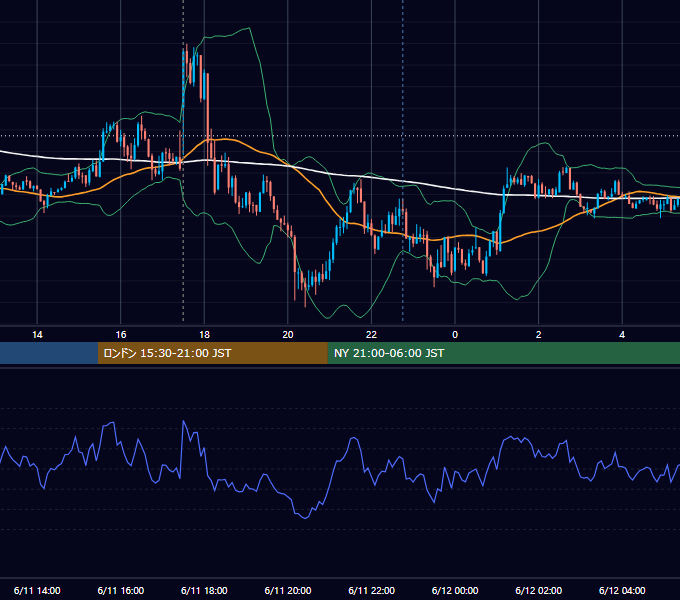Click the 6/12 00:00 time label
Screen dimensions: 680x600
(x=455, y=590)
